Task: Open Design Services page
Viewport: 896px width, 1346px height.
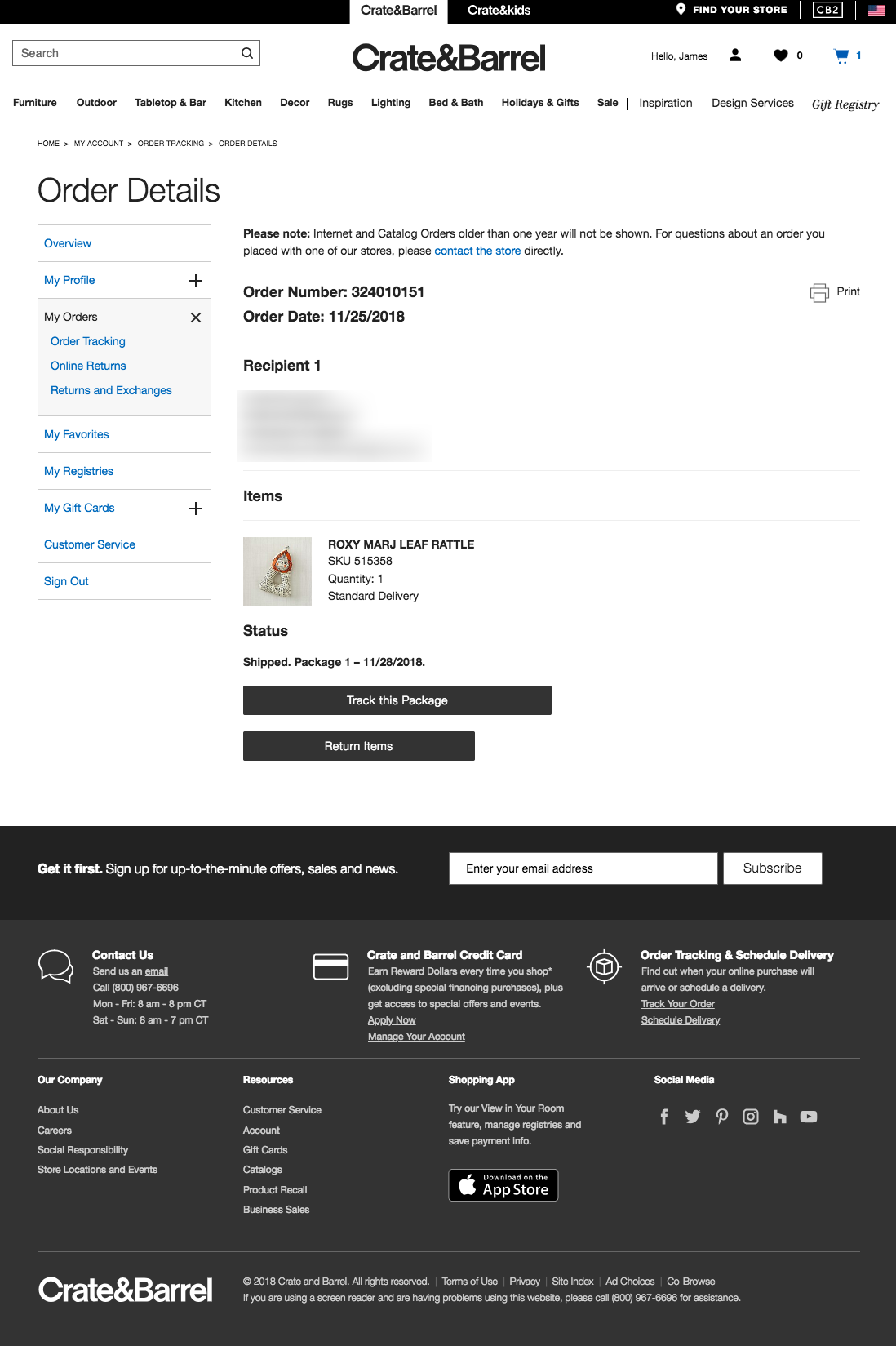Action: coord(752,103)
